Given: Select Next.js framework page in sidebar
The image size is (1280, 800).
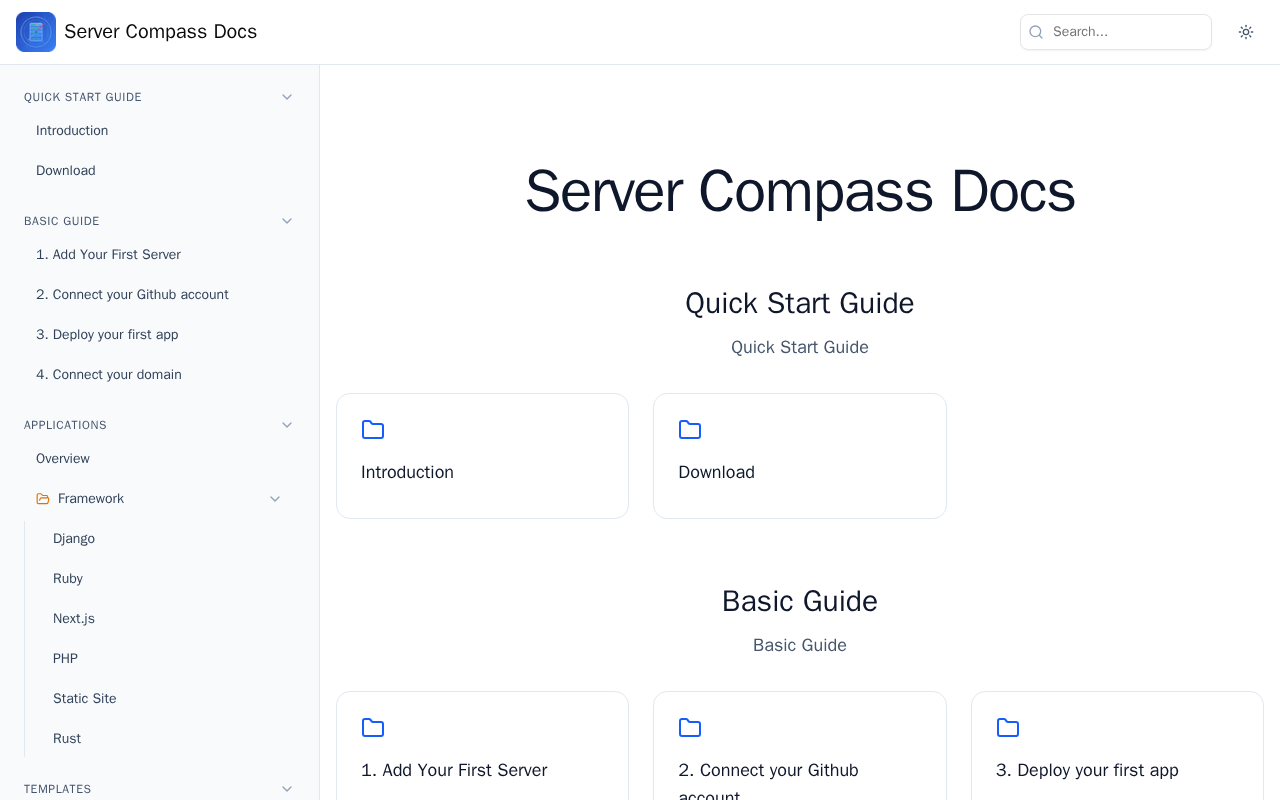Looking at the screenshot, I should (74, 619).
